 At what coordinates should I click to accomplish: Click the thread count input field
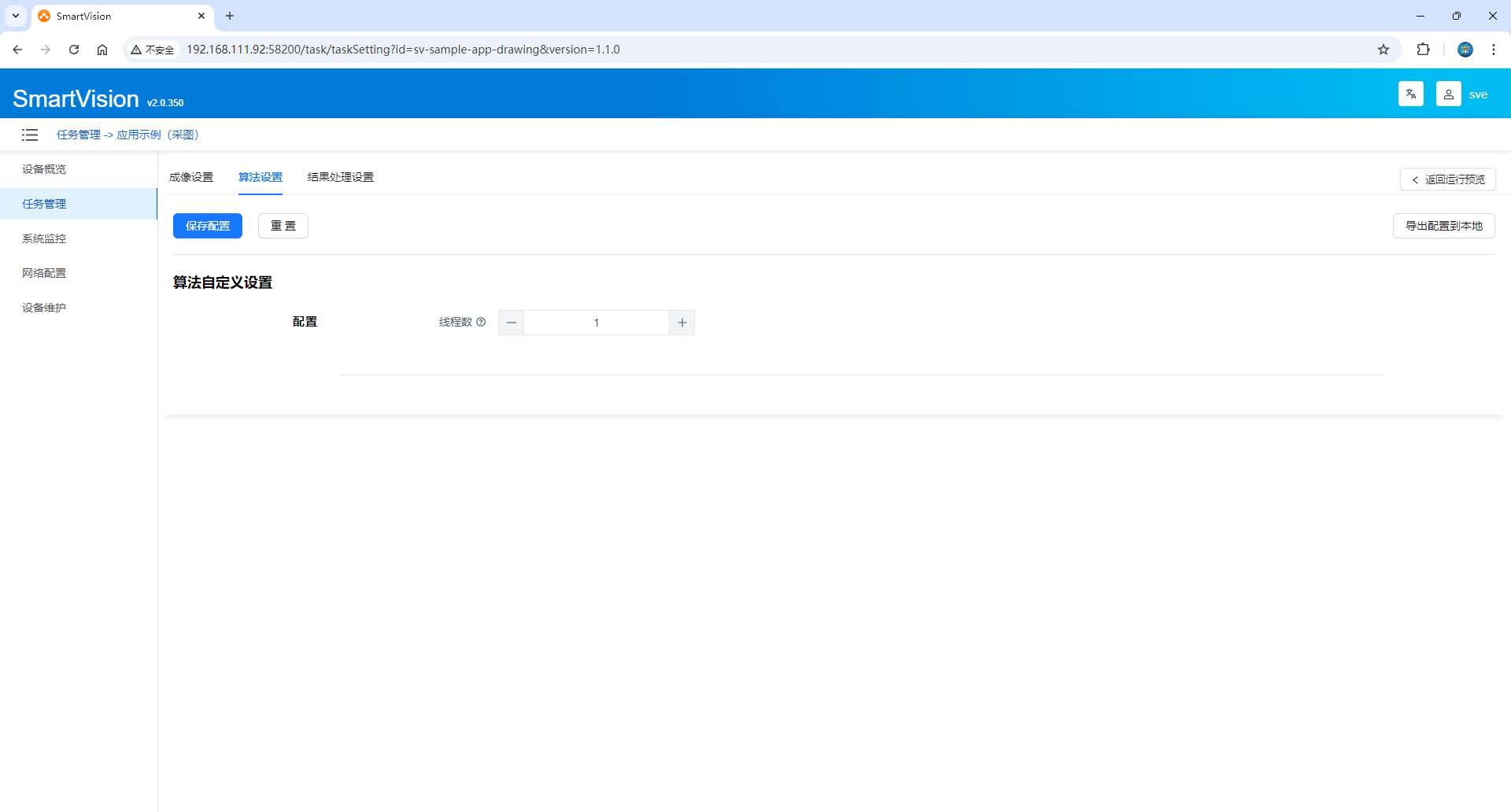click(x=597, y=323)
